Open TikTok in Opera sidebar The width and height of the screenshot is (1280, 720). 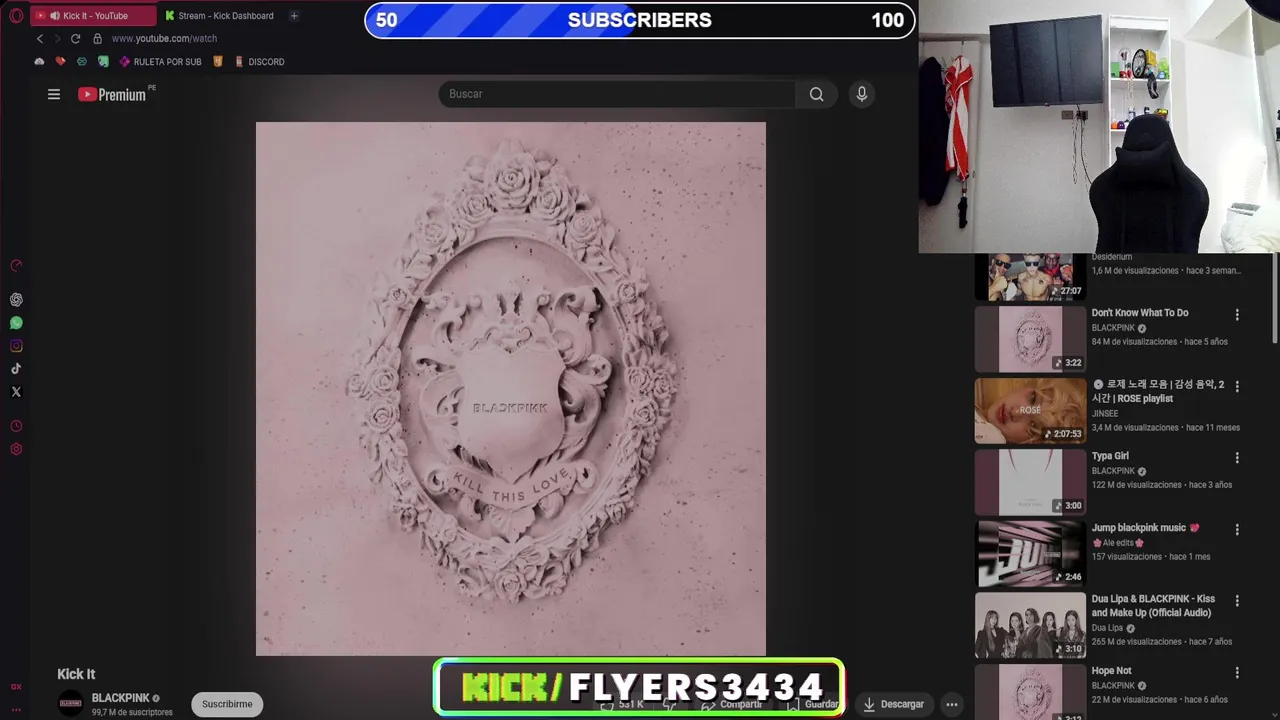[16, 369]
